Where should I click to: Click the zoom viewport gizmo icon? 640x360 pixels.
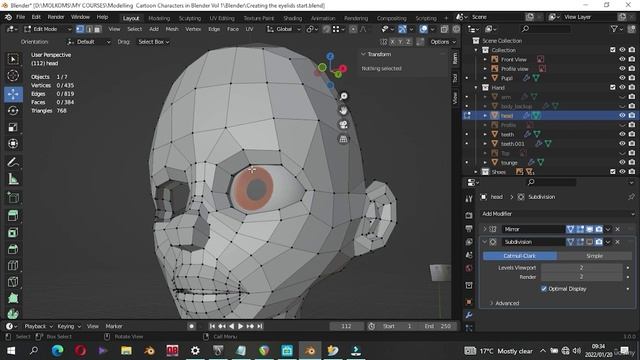(x=344, y=96)
